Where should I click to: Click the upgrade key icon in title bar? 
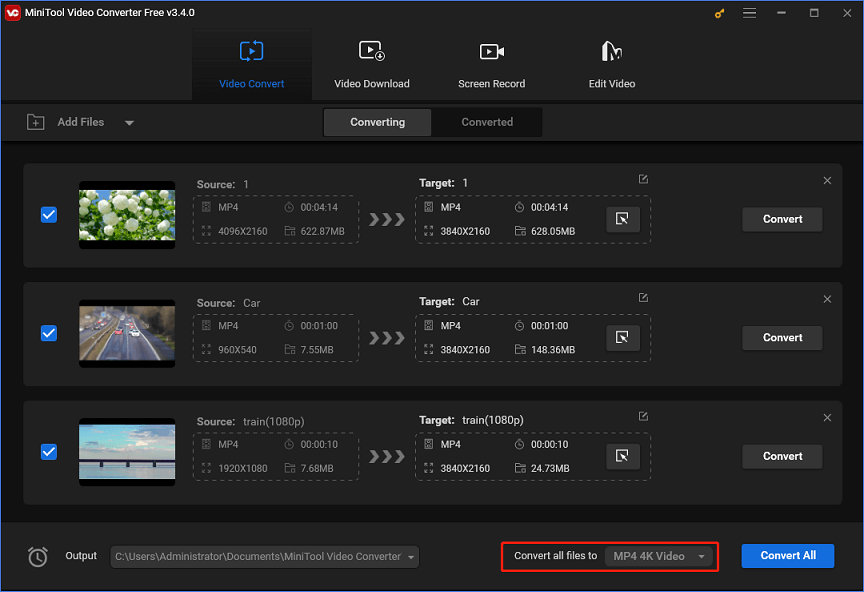(x=719, y=13)
